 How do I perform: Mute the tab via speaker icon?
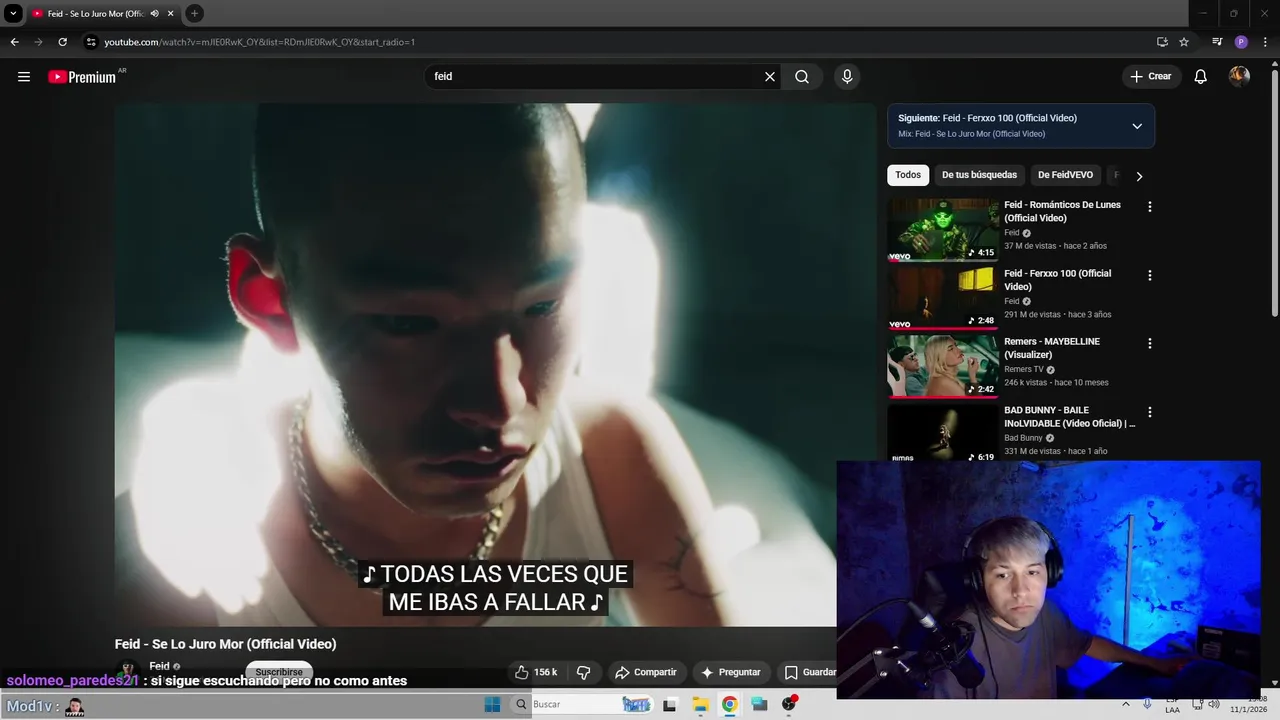(x=154, y=13)
